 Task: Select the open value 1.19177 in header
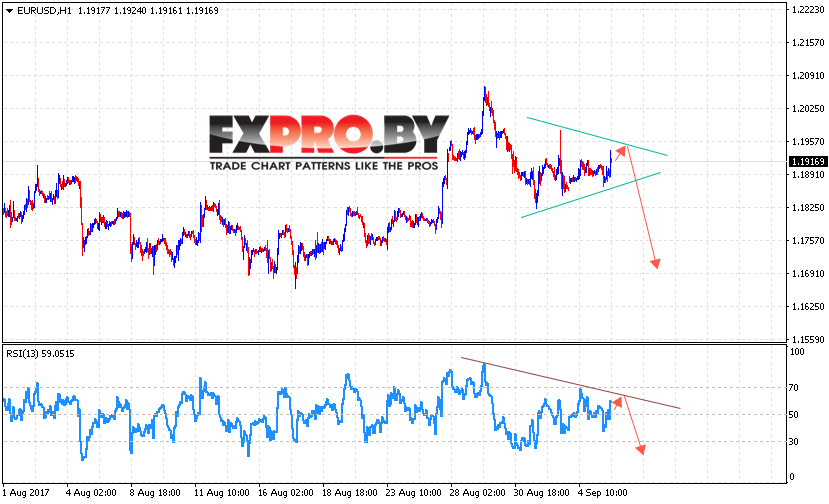click(x=94, y=11)
